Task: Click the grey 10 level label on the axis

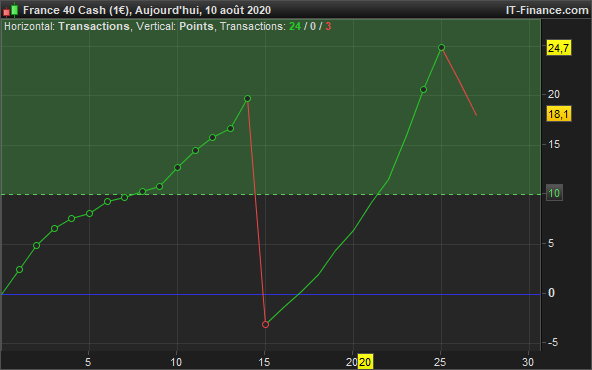Action: pos(554,193)
